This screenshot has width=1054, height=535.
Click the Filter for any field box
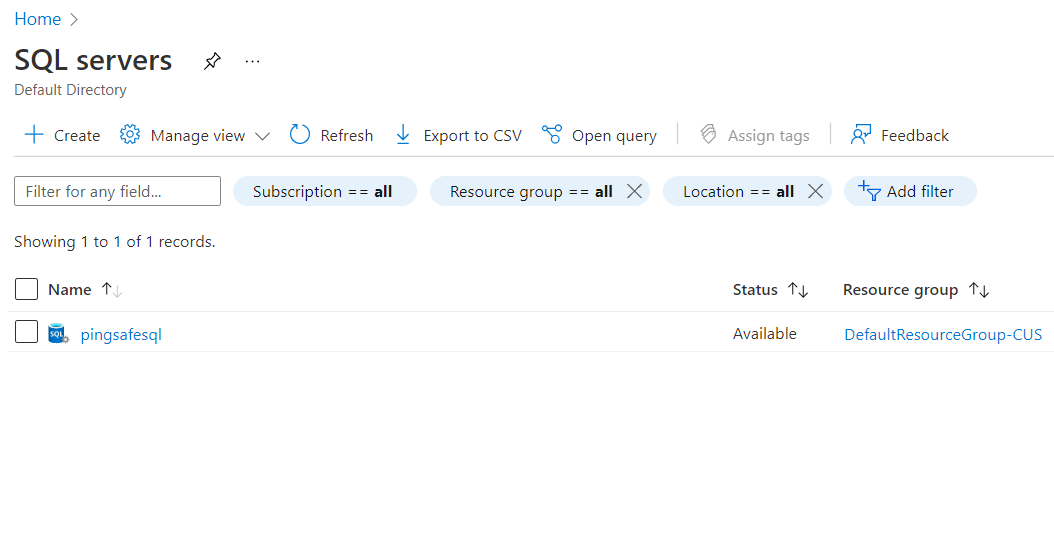(x=117, y=191)
